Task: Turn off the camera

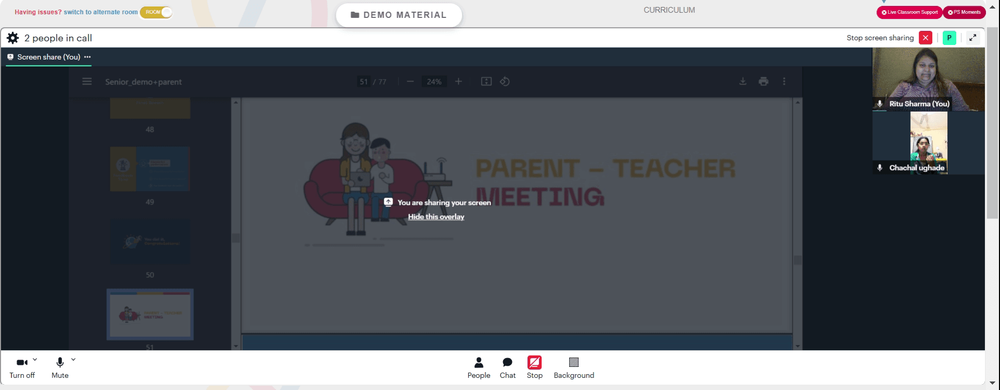Action: [x=22, y=368]
